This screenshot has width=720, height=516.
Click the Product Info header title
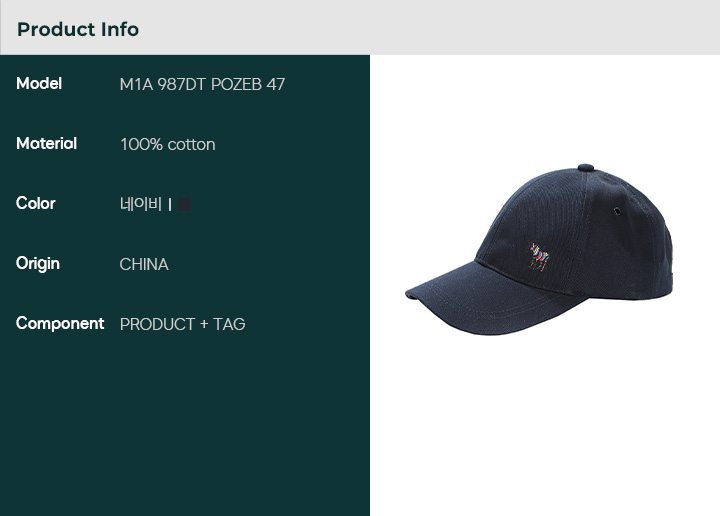78,29
